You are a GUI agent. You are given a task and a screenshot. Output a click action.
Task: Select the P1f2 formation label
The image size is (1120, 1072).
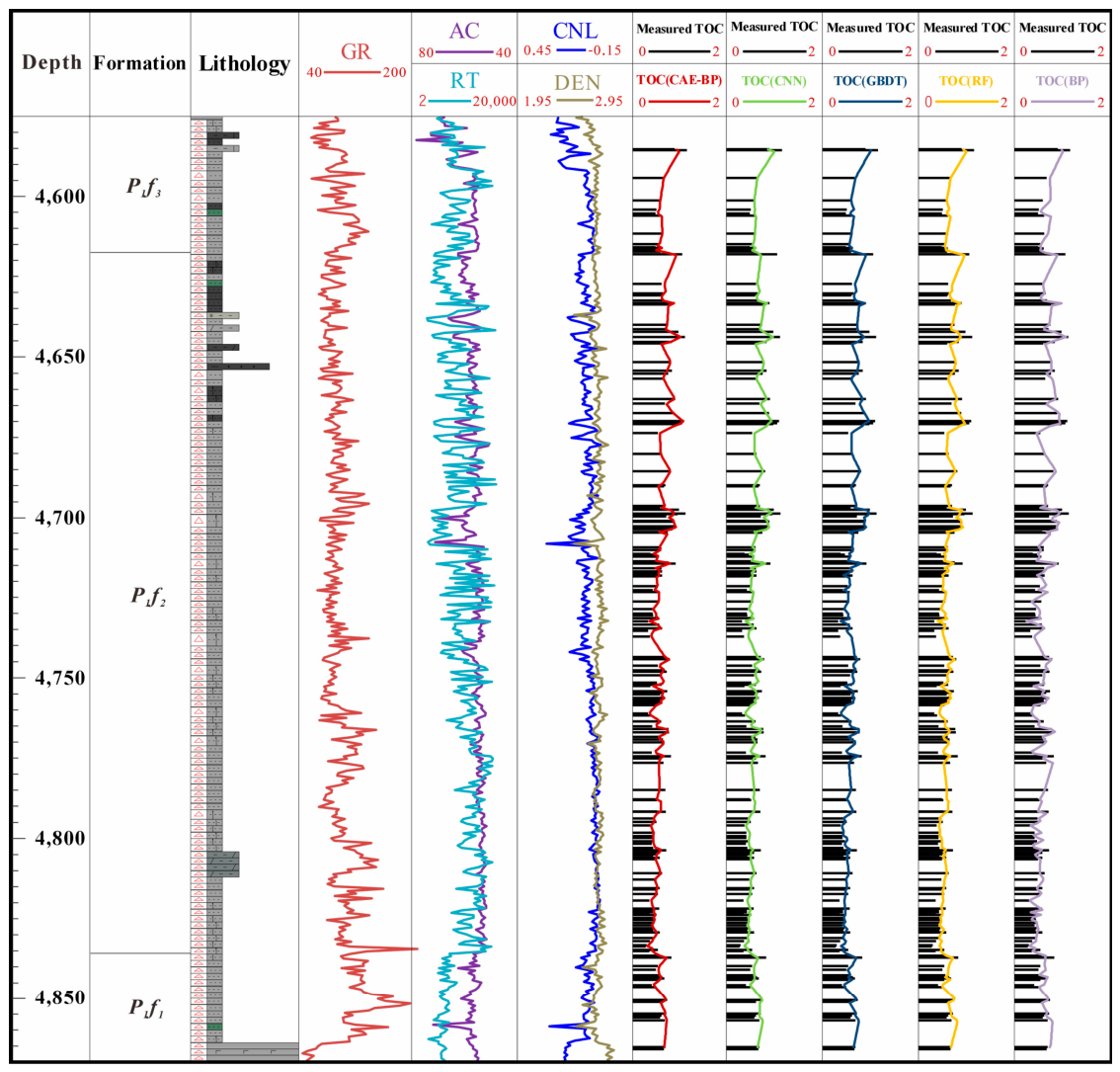coord(148,596)
